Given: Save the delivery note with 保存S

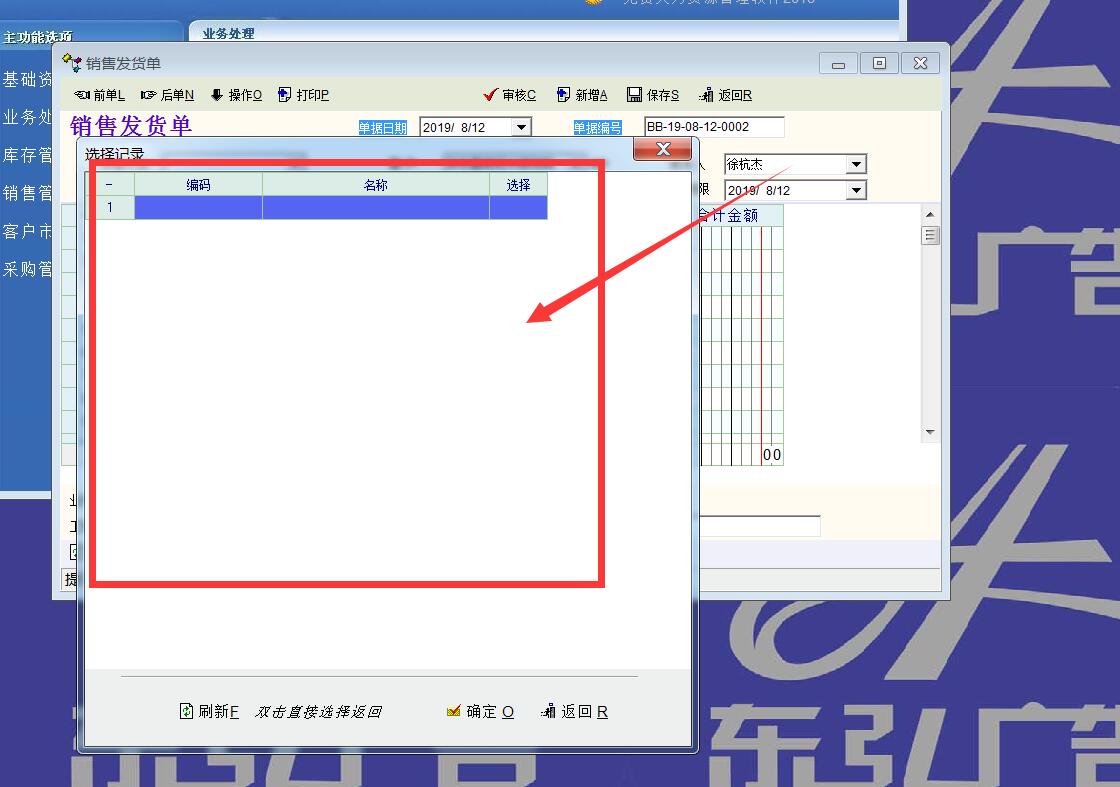Looking at the screenshot, I should point(653,95).
